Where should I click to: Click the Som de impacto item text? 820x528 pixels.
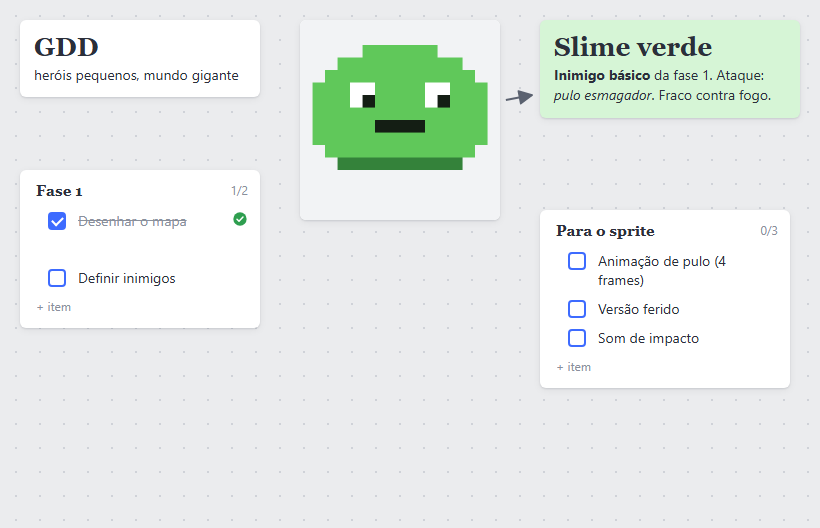point(648,339)
